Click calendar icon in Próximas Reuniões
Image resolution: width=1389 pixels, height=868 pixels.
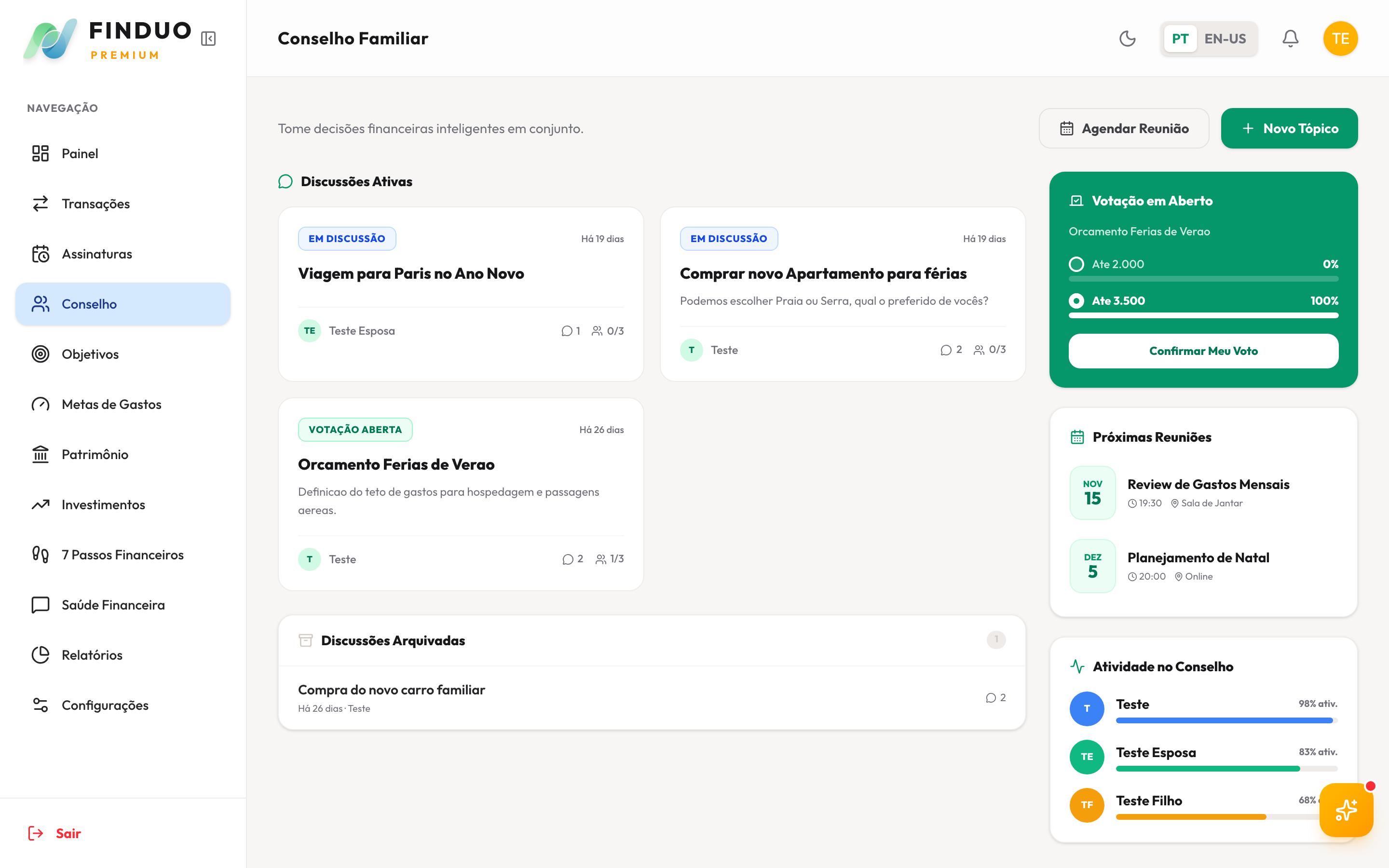1077,437
